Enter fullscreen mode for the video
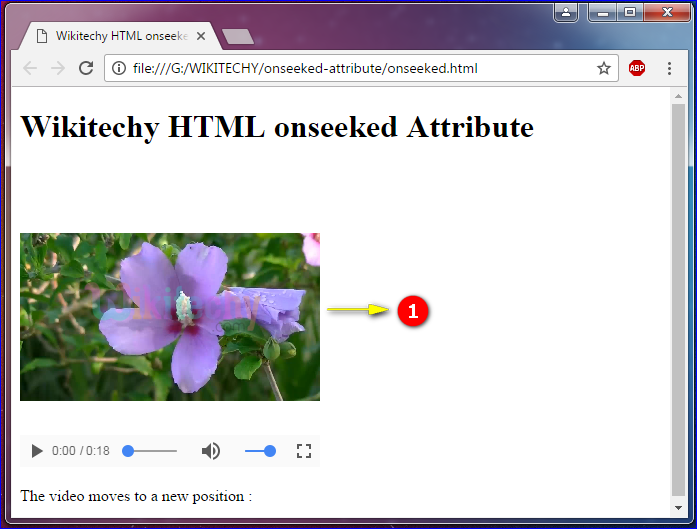This screenshot has width=697, height=529. 304,451
